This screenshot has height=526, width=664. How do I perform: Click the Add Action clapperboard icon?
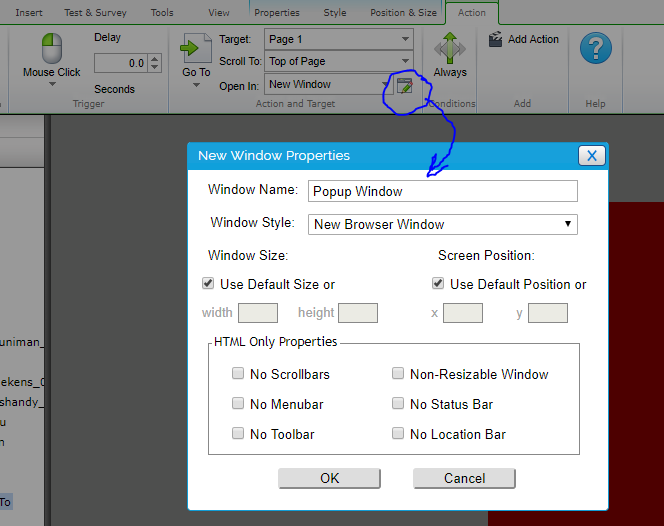pyautogui.click(x=495, y=39)
